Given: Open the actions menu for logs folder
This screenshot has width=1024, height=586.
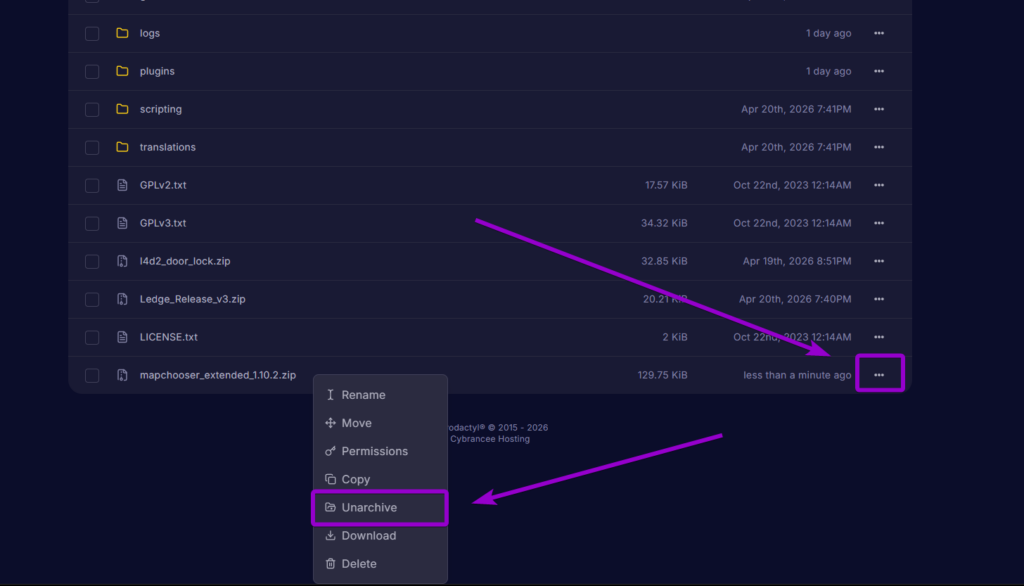Looking at the screenshot, I should click(879, 33).
